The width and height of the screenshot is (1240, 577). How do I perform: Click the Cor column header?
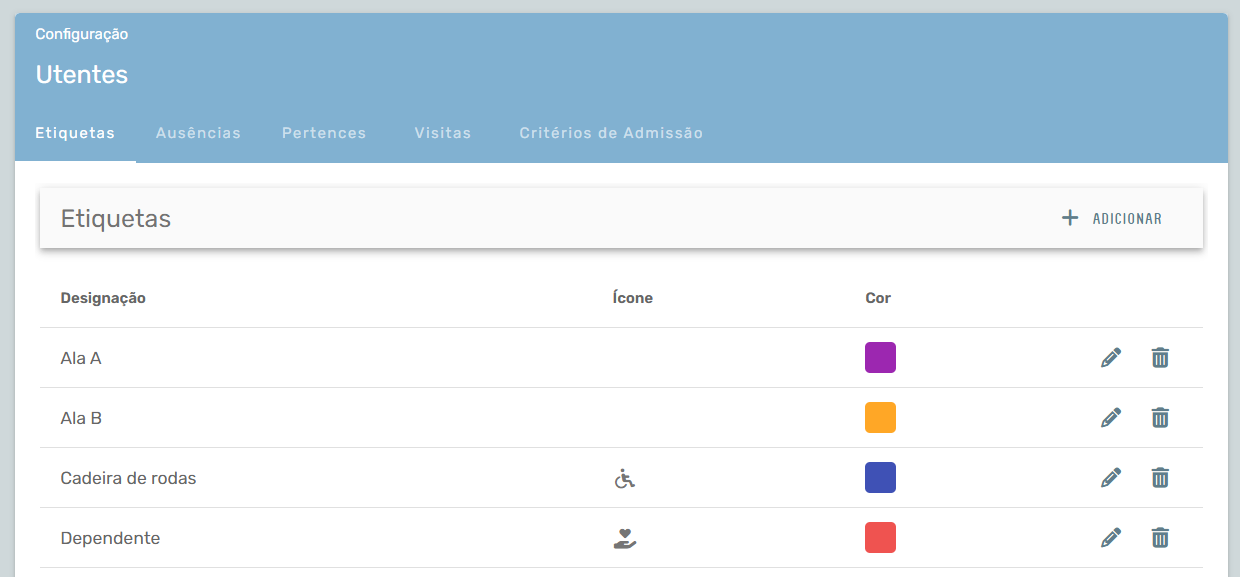878,298
